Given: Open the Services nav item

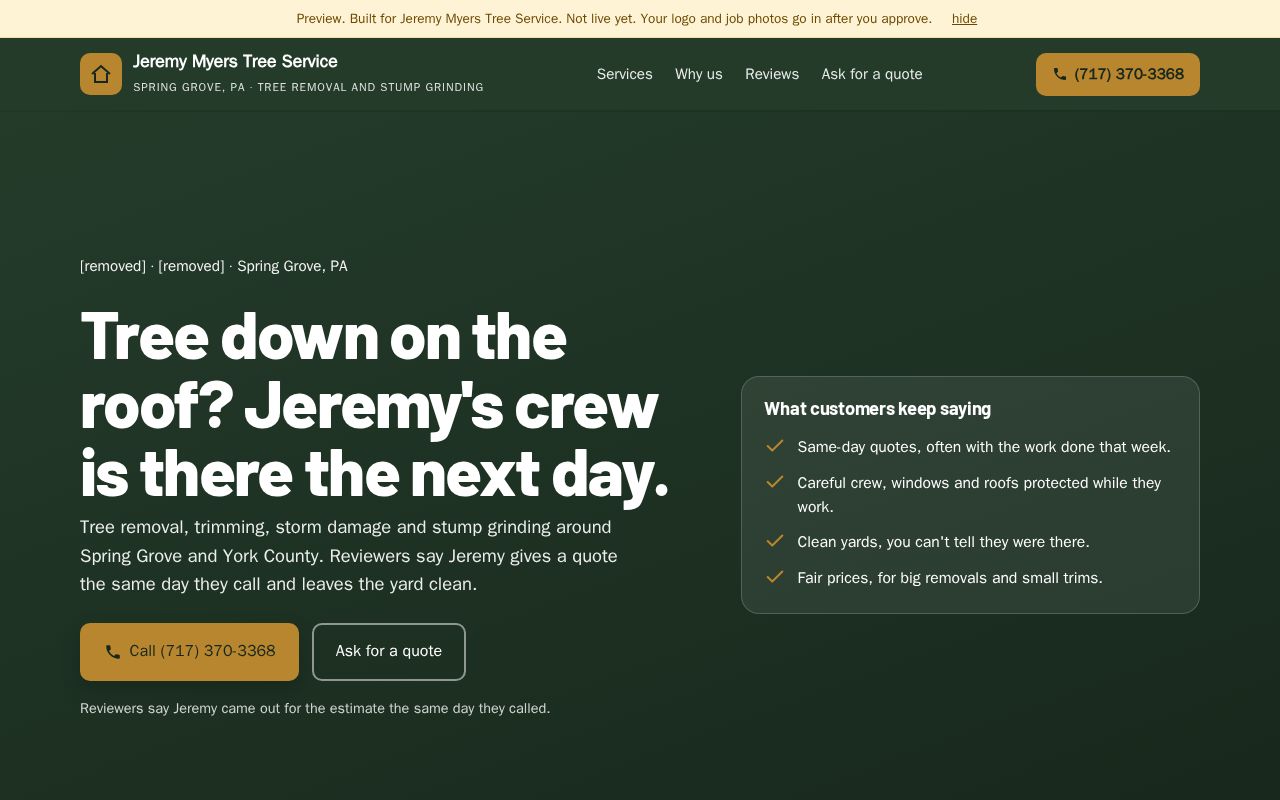Looking at the screenshot, I should point(624,74).
